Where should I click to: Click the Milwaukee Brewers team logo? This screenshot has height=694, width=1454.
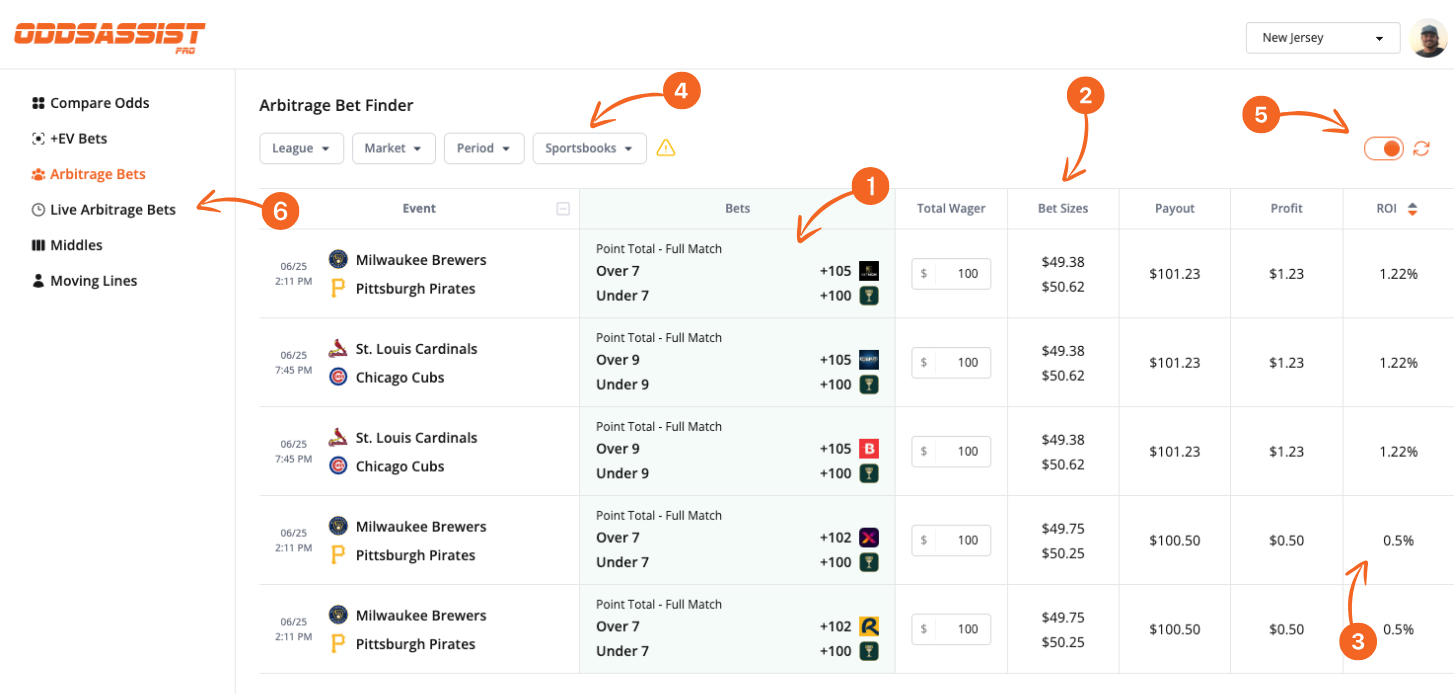coord(336,259)
